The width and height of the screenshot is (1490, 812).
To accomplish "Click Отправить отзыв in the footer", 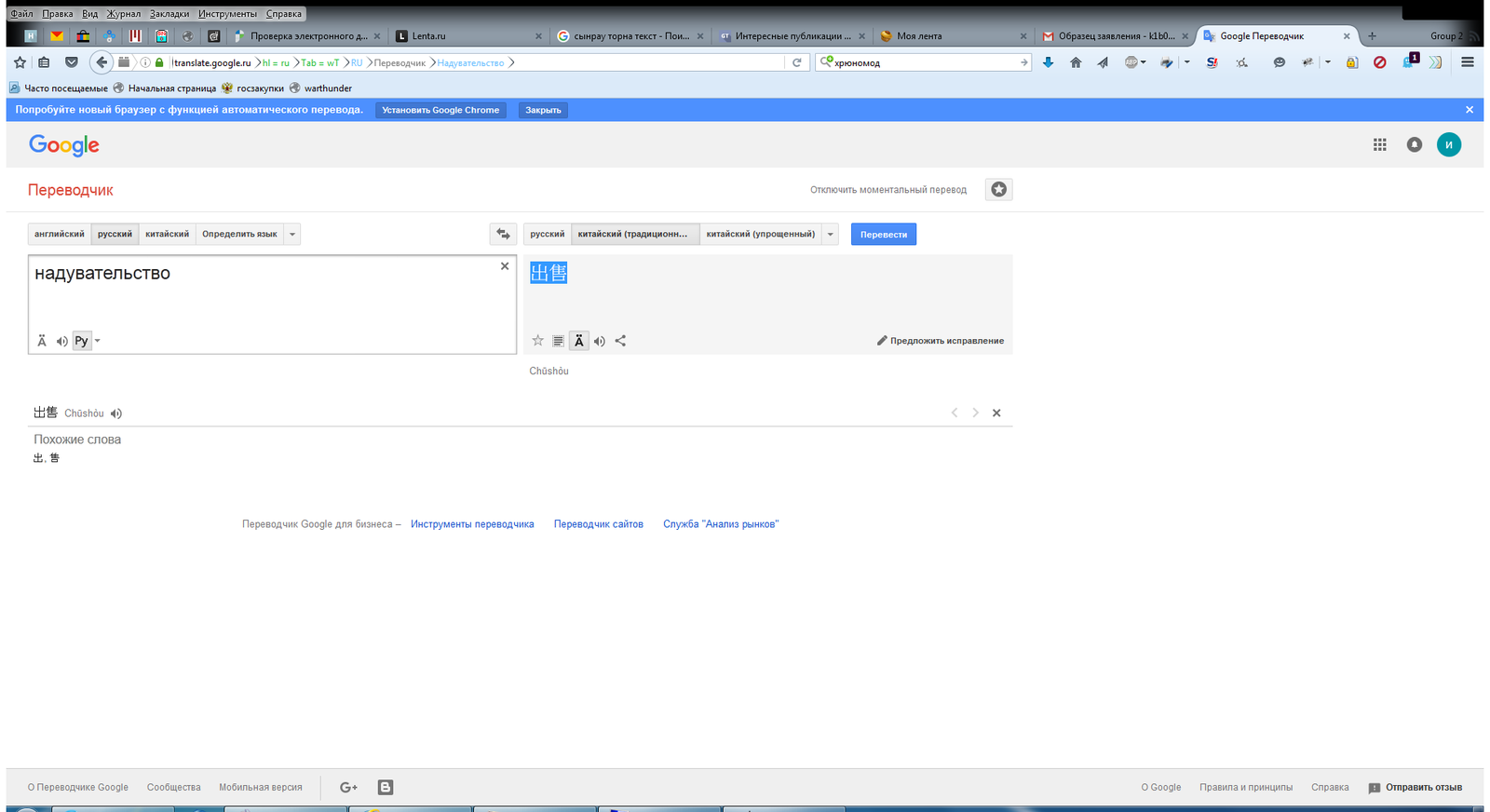I will 1415,788.
